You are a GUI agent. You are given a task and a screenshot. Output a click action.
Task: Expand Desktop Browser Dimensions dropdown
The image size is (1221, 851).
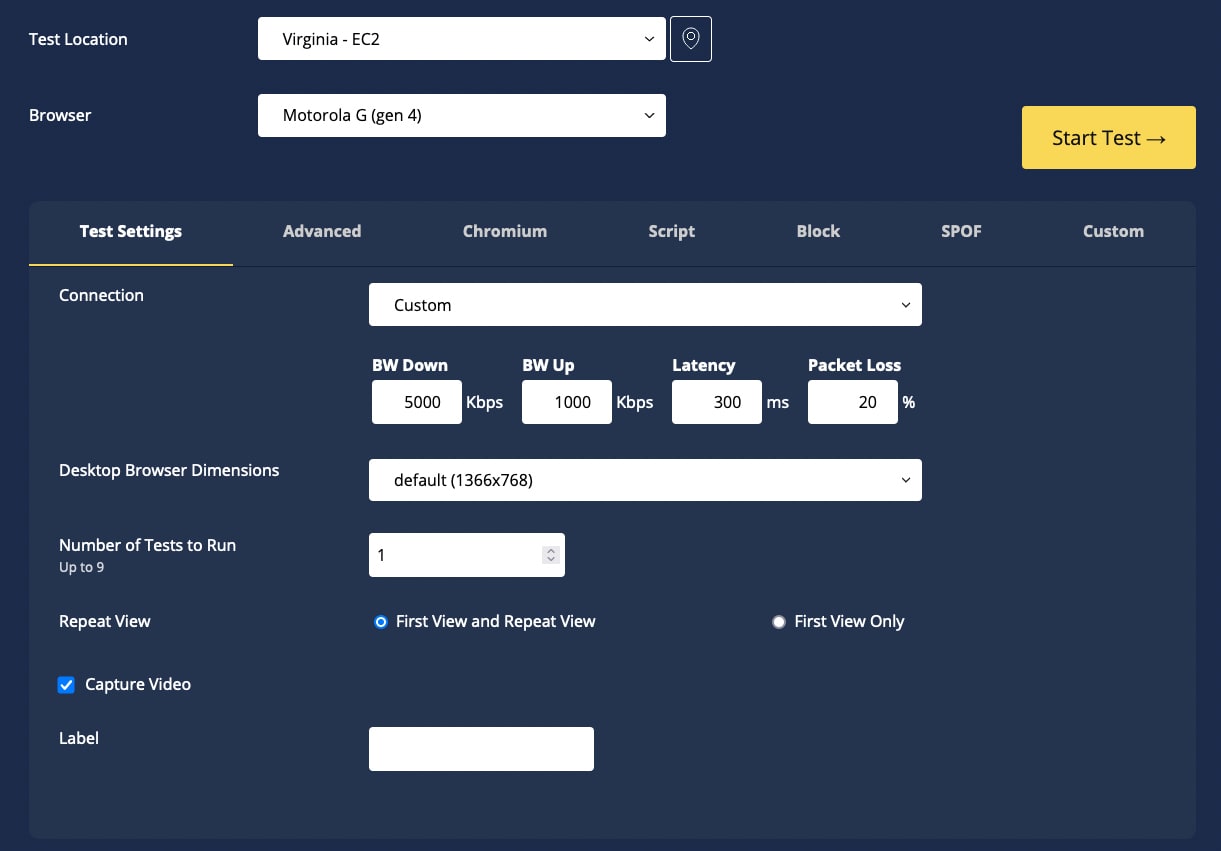point(645,480)
